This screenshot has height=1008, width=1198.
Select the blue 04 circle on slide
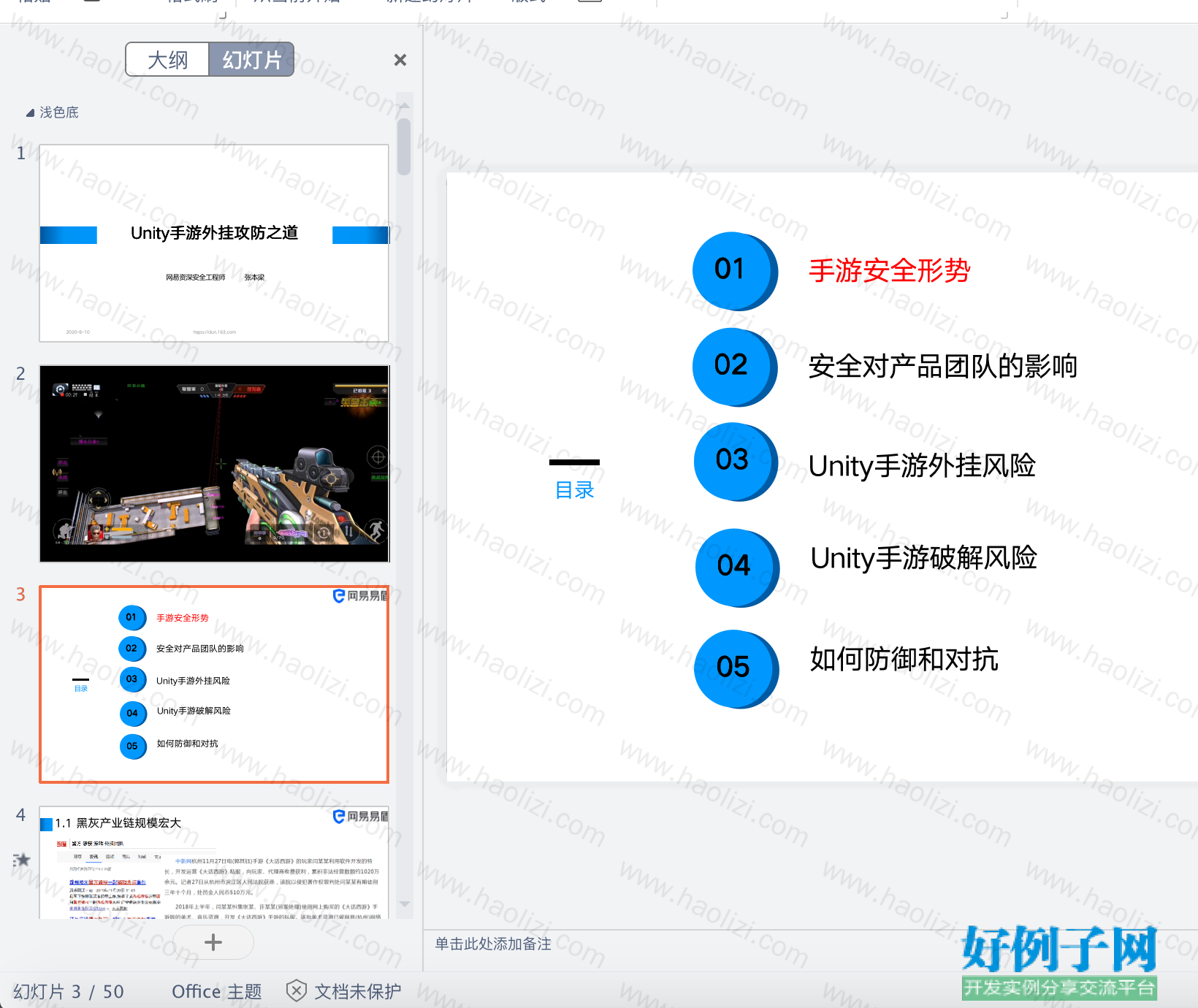pos(737,568)
